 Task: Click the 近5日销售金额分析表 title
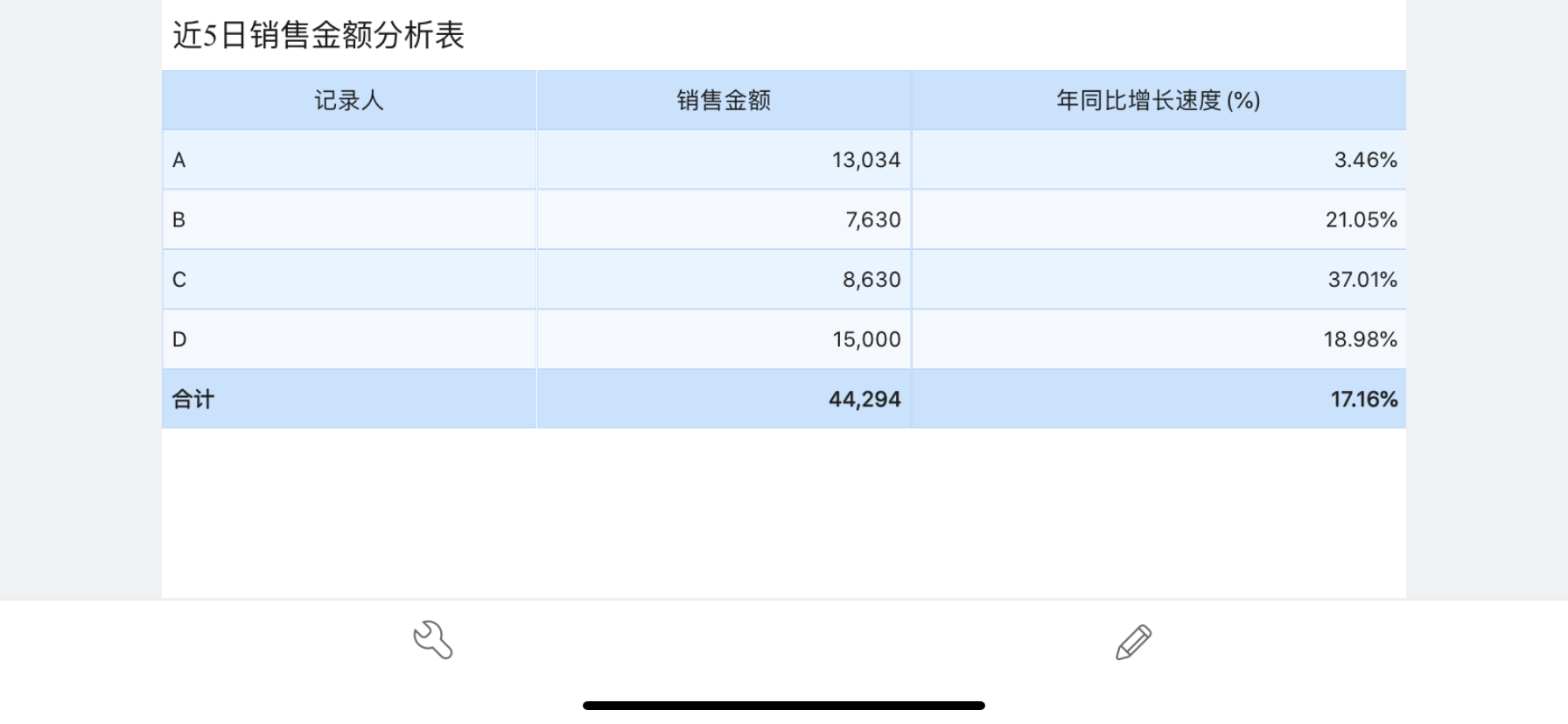(x=318, y=35)
